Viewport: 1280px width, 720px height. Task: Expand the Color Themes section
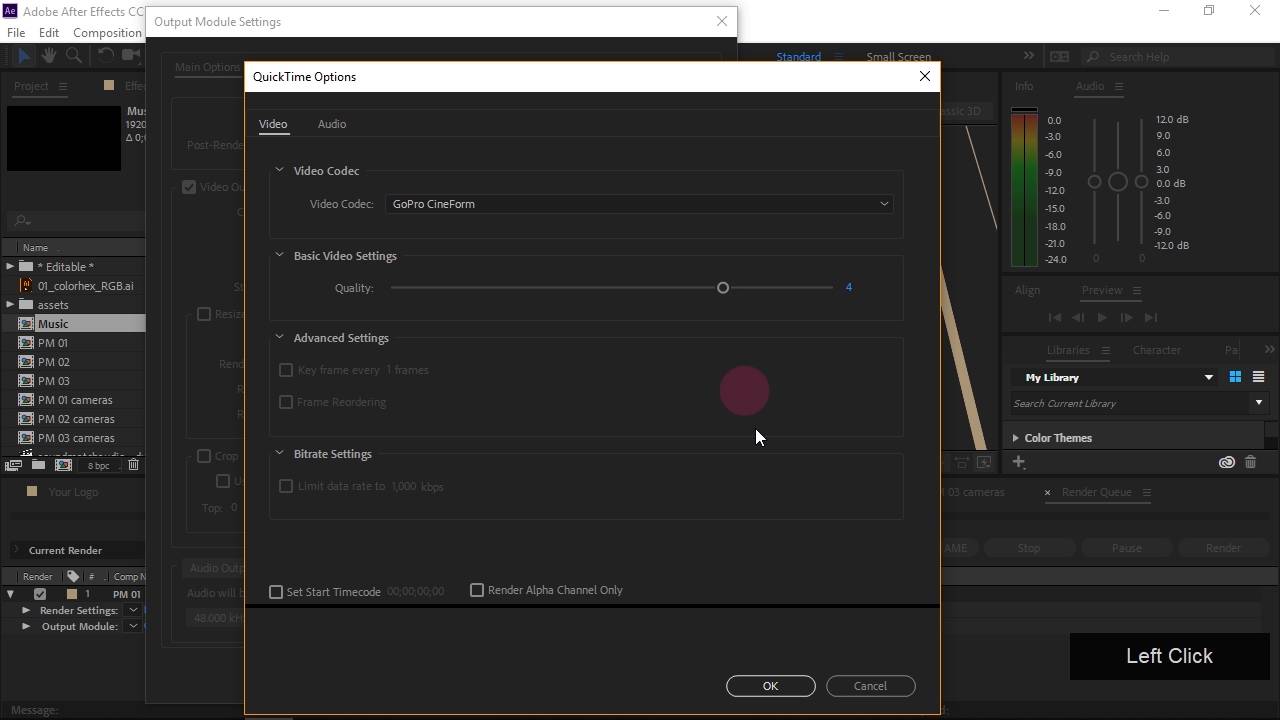[1015, 438]
